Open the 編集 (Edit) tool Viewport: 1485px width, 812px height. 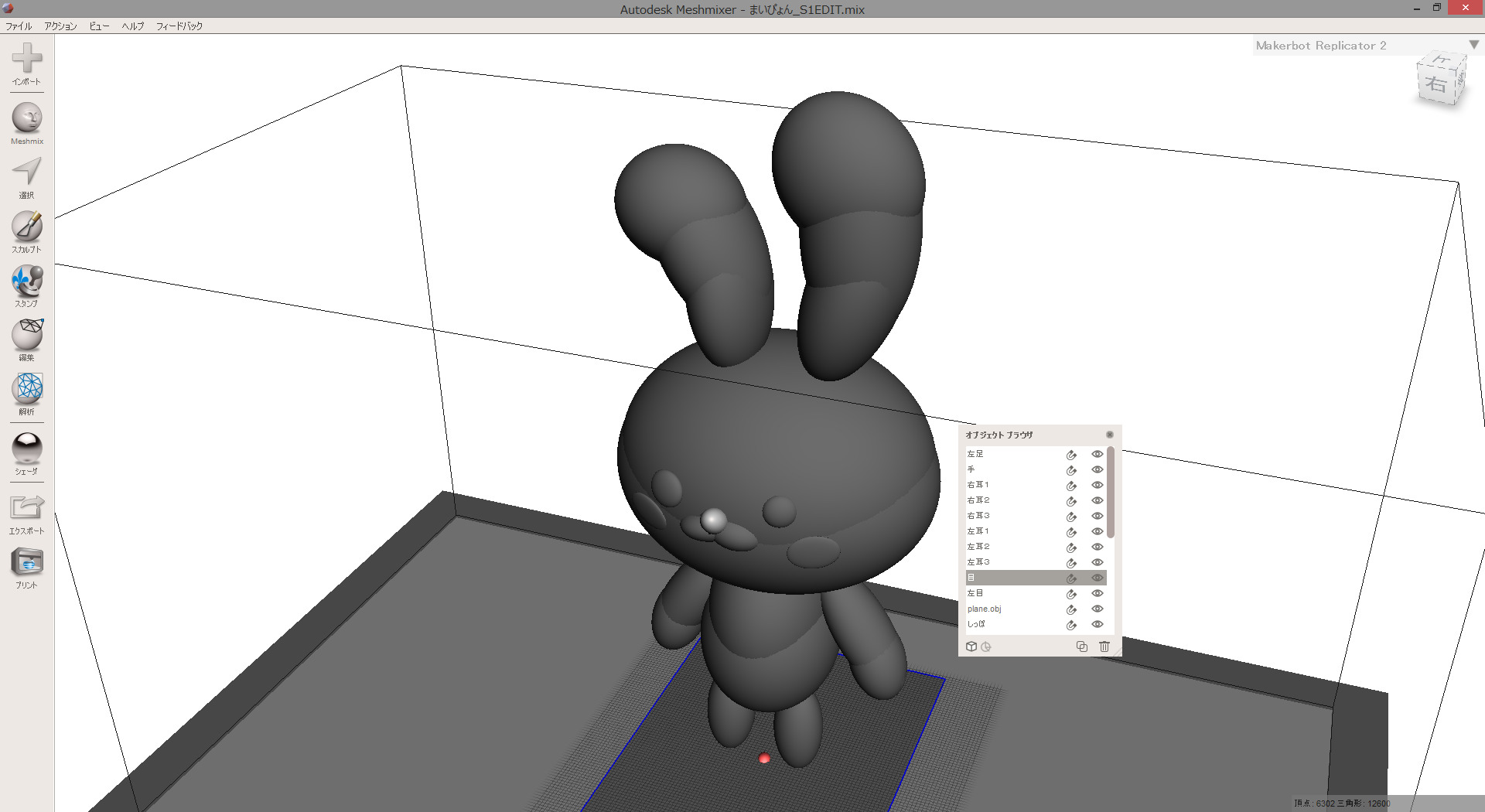coord(27,335)
